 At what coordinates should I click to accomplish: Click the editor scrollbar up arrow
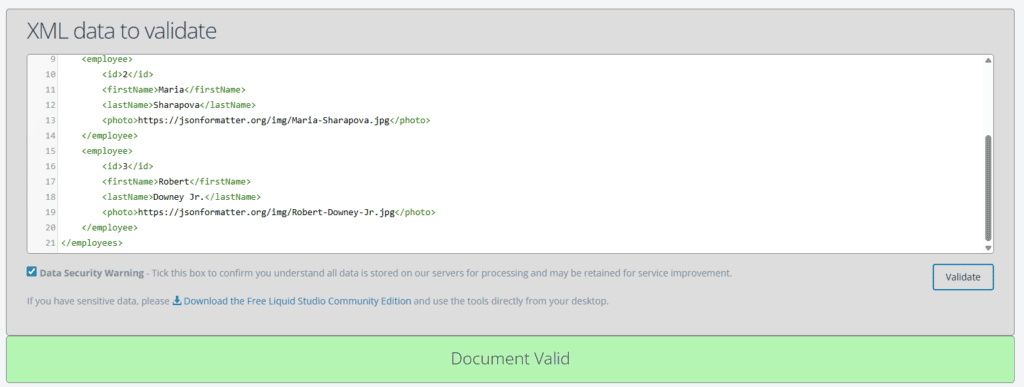coord(987,61)
